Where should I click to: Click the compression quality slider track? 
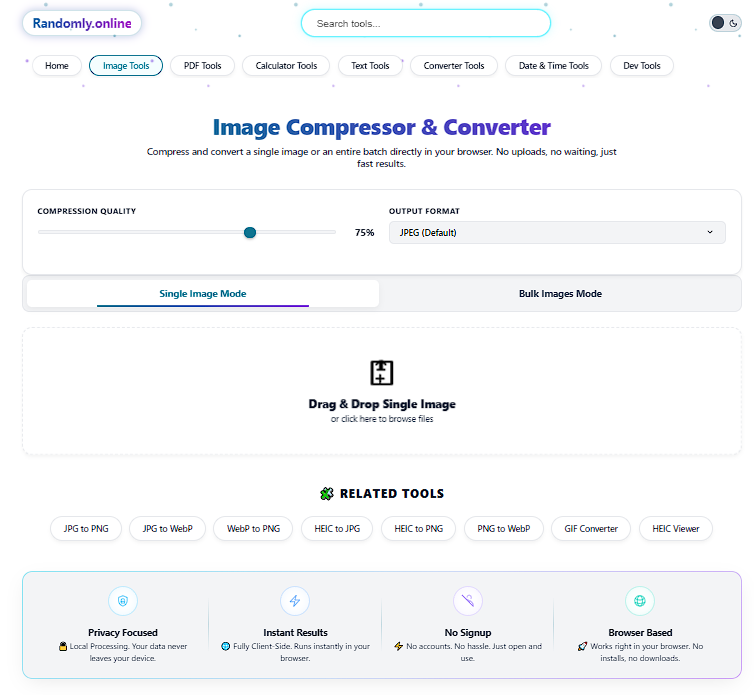pos(187,232)
